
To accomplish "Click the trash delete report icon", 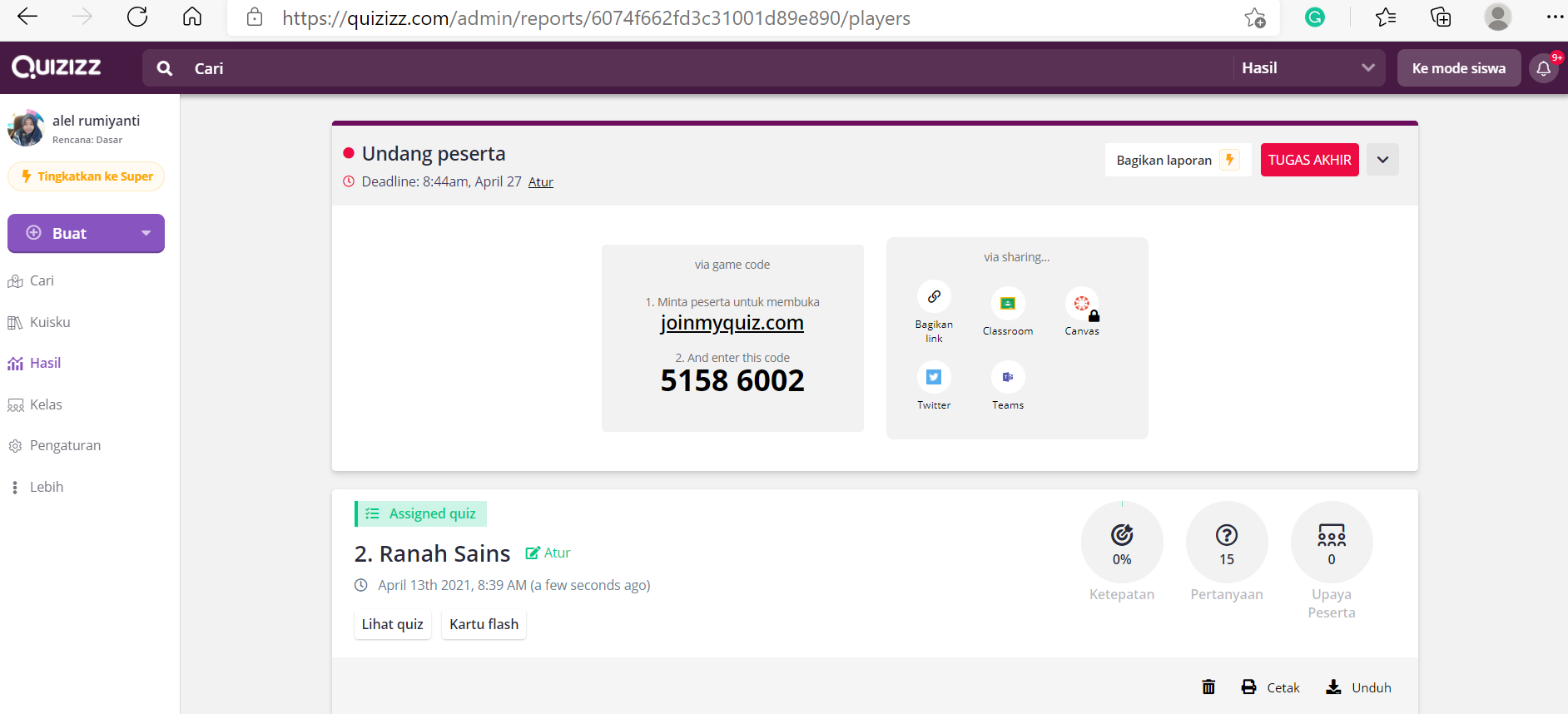I will tap(1208, 687).
